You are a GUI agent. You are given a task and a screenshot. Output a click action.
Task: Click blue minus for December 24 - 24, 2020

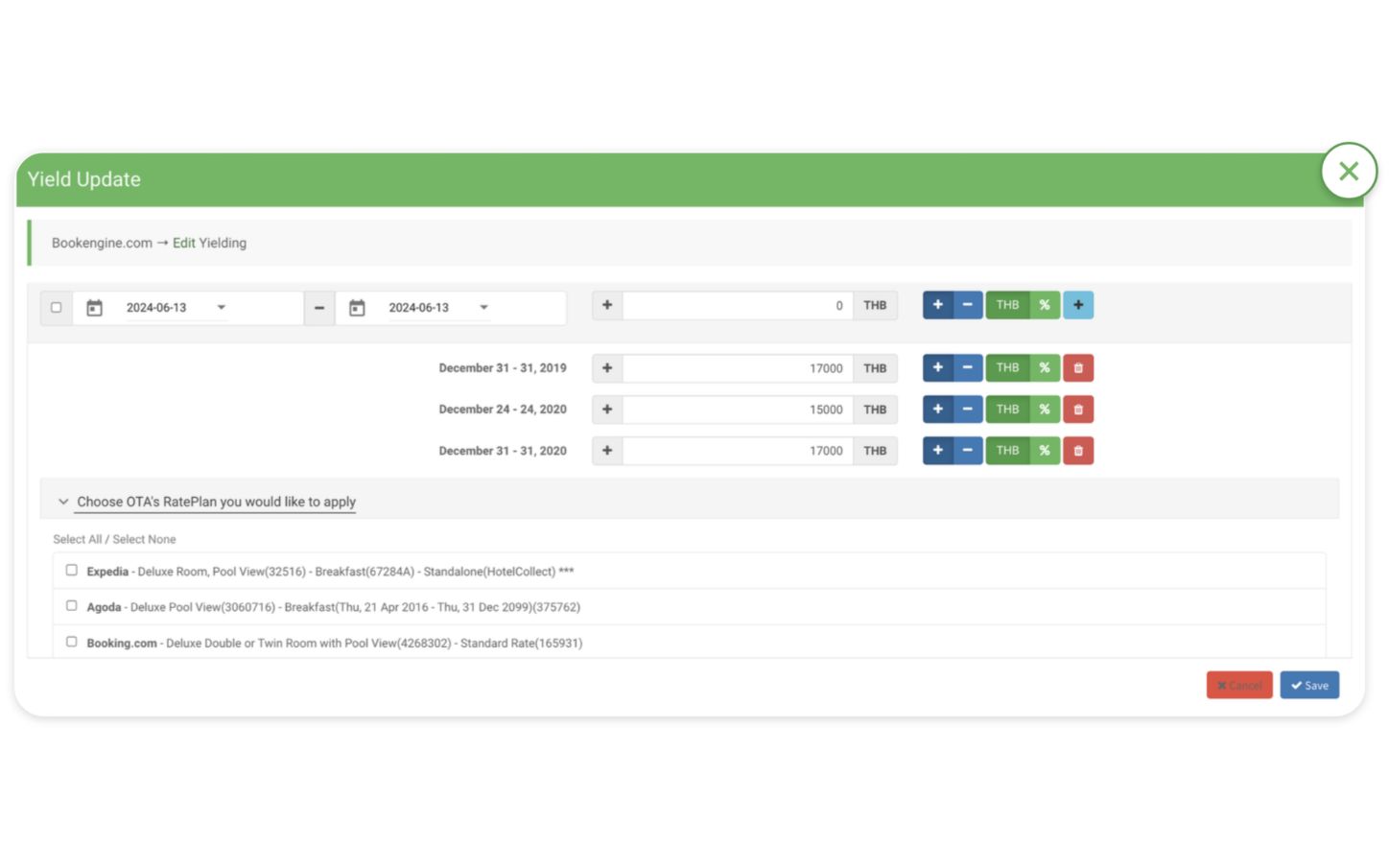point(968,410)
